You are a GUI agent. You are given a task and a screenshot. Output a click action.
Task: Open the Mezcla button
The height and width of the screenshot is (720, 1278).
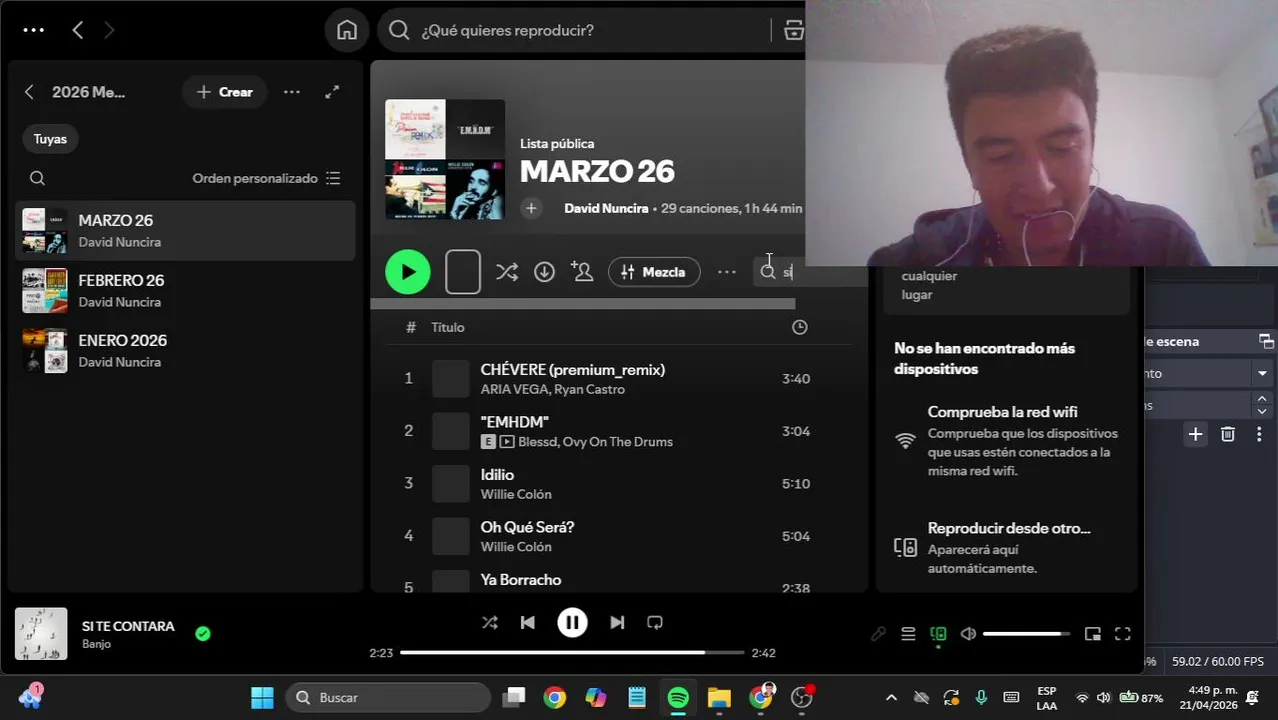pos(654,272)
